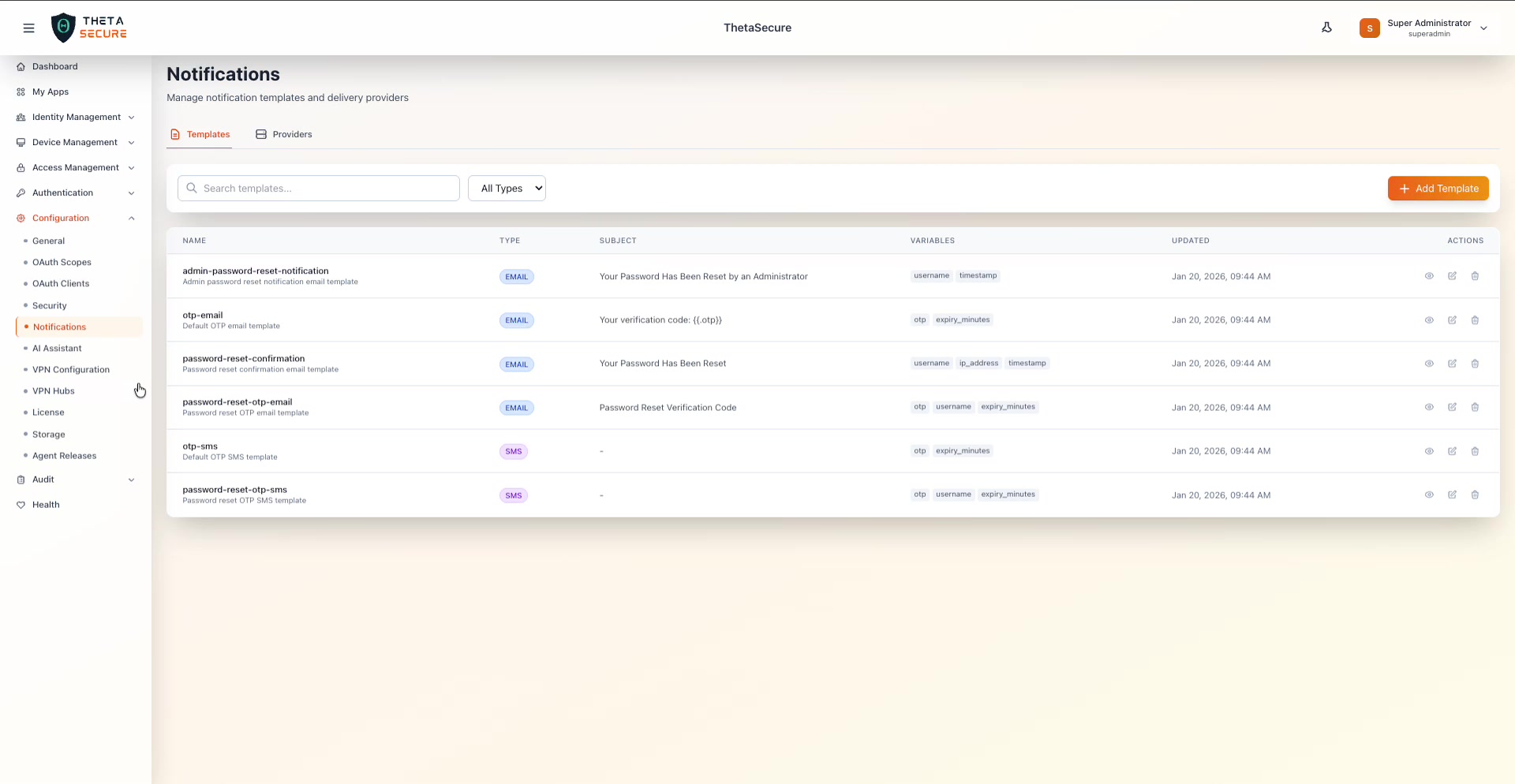The width and height of the screenshot is (1515, 784).
Task: Delete the otp-sms template using trash icon
Action: click(1476, 451)
